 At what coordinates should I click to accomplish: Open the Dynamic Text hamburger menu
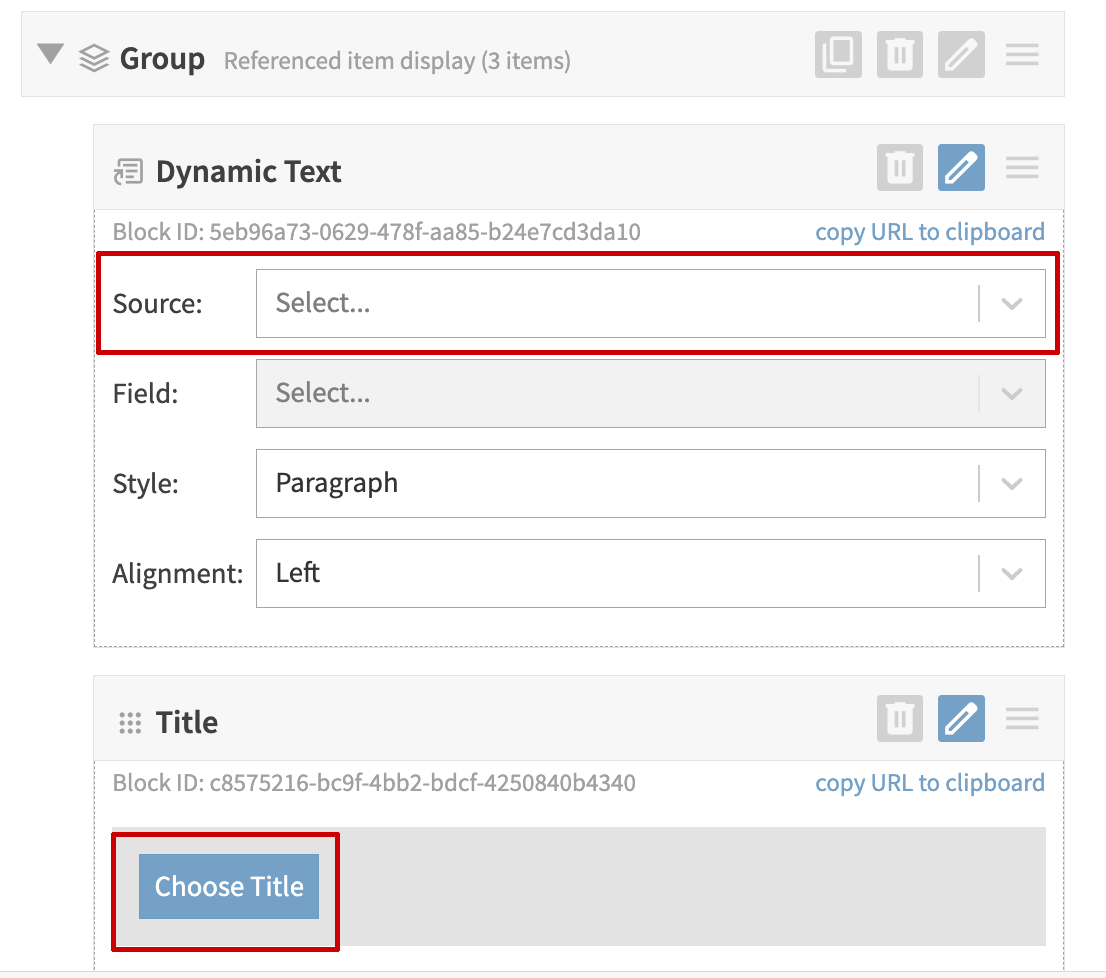click(x=1022, y=167)
